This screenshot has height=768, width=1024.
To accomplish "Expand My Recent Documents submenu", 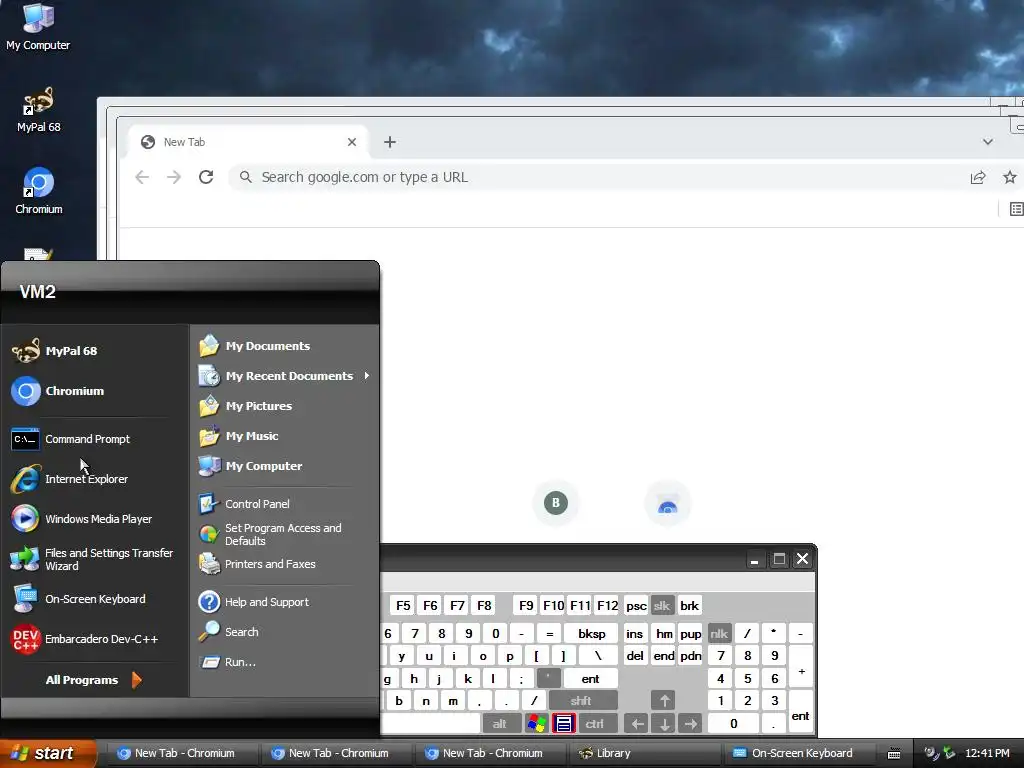I will (284, 376).
